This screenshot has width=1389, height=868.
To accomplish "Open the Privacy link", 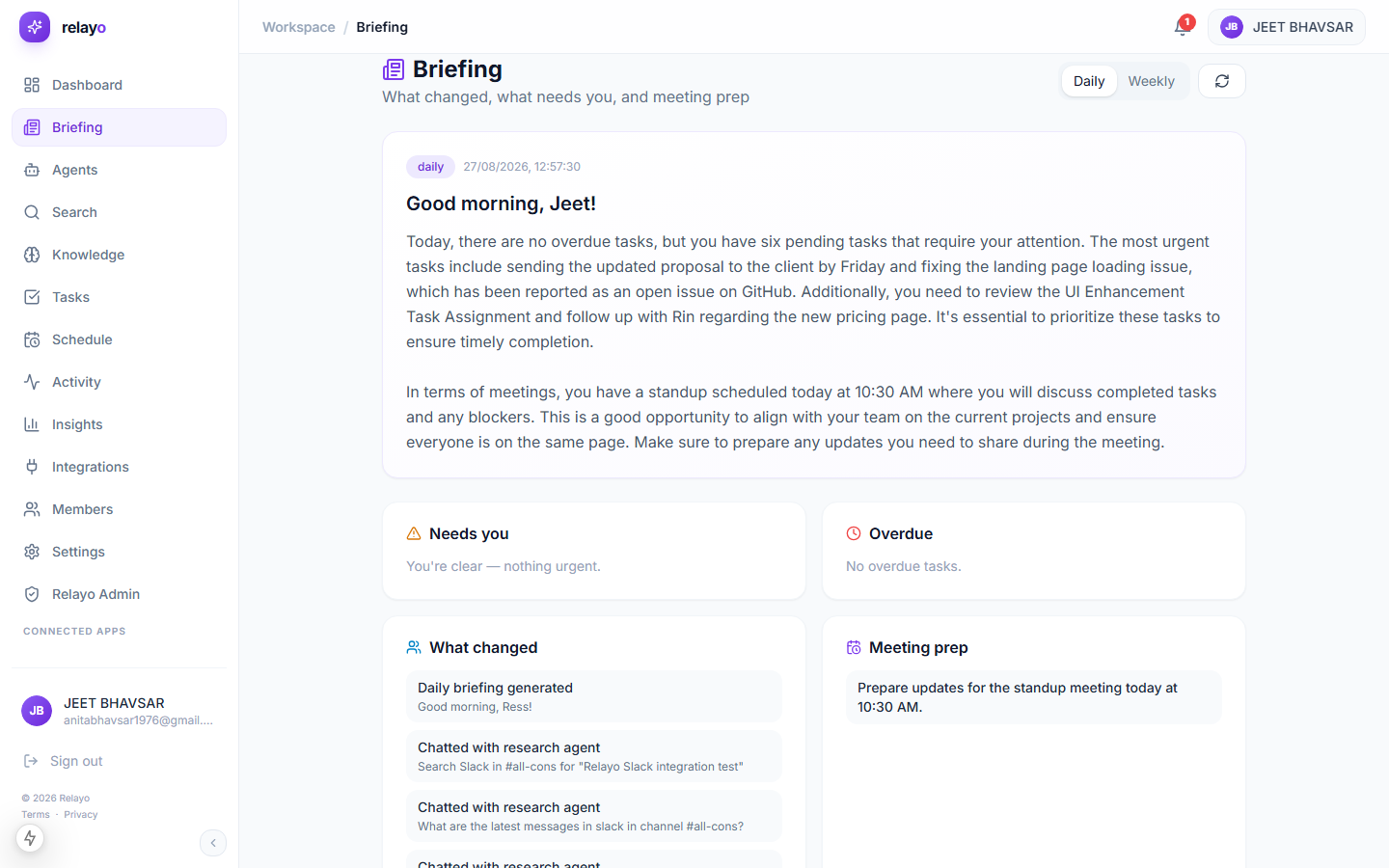I will coord(81,815).
